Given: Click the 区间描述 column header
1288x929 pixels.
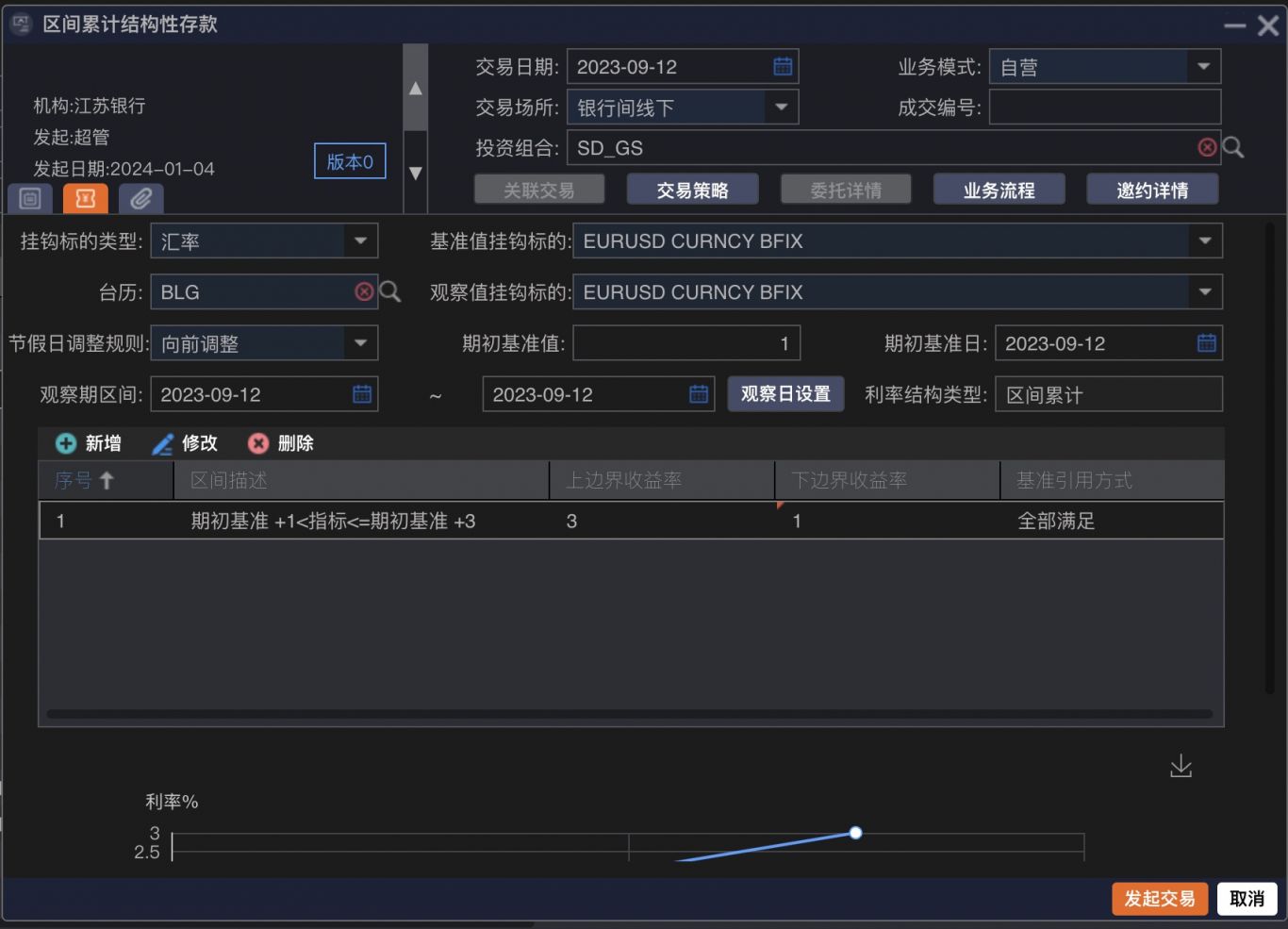Looking at the screenshot, I should pos(361,480).
